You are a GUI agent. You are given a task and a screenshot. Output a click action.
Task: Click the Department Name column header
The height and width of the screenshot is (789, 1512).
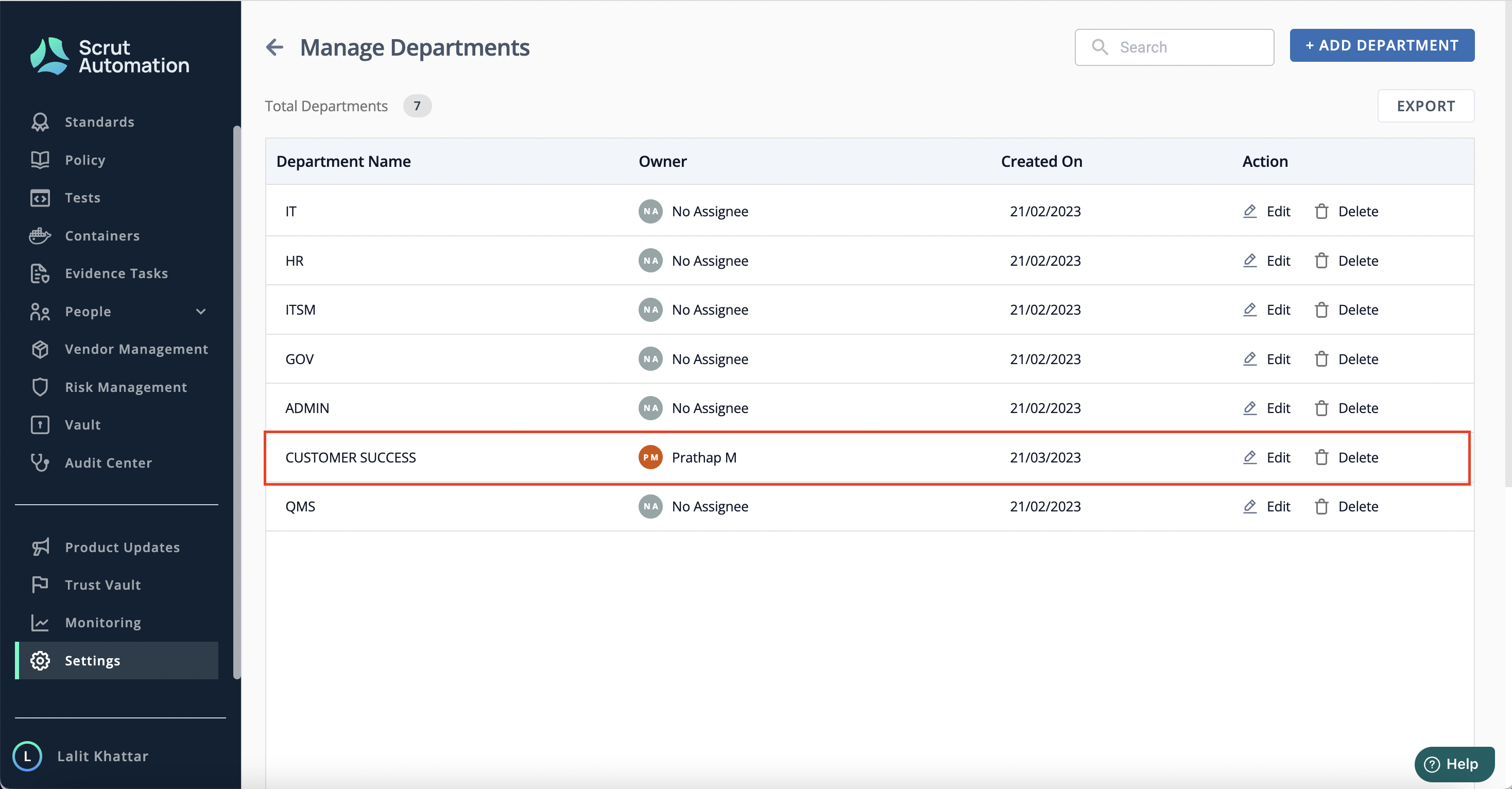(x=343, y=161)
